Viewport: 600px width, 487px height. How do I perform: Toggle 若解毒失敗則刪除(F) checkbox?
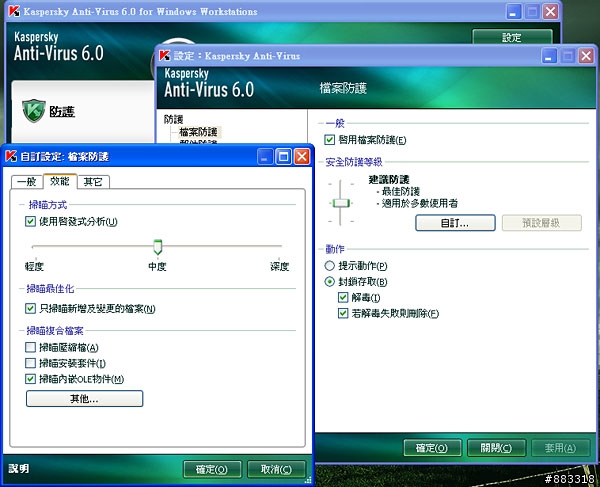[x=343, y=313]
